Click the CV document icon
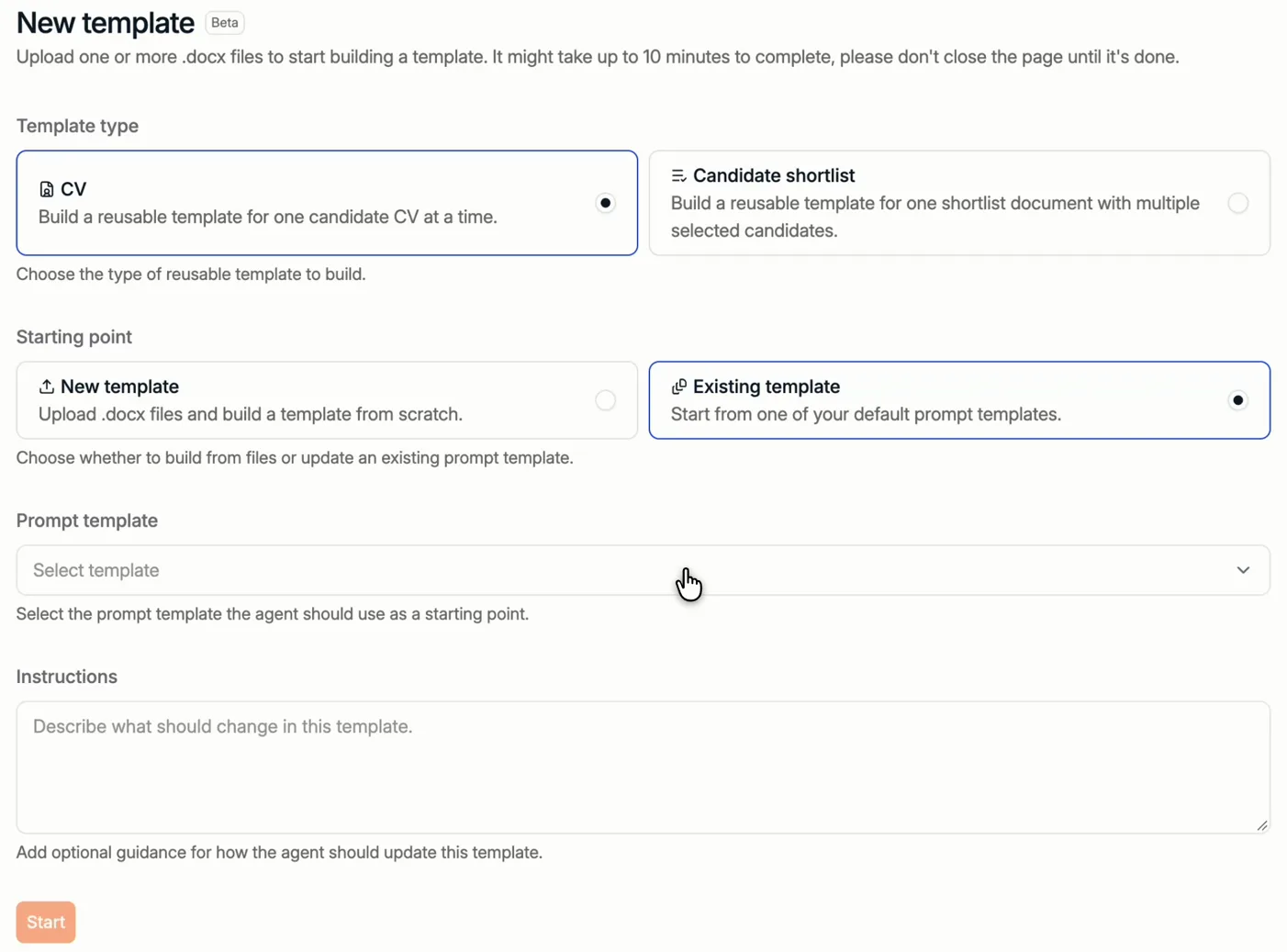1287x952 pixels. pos(46,189)
